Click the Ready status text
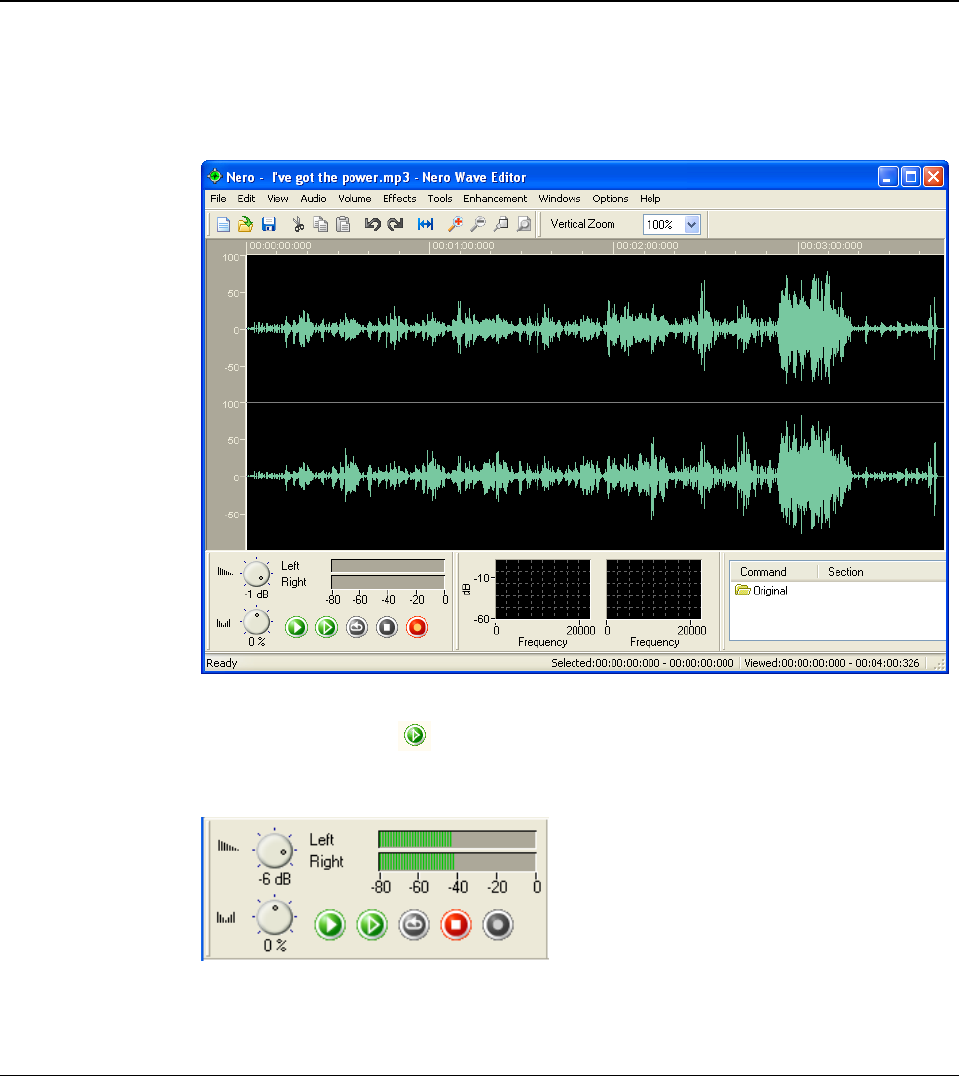This screenshot has height=1076, width=959. (x=222, y=663)
